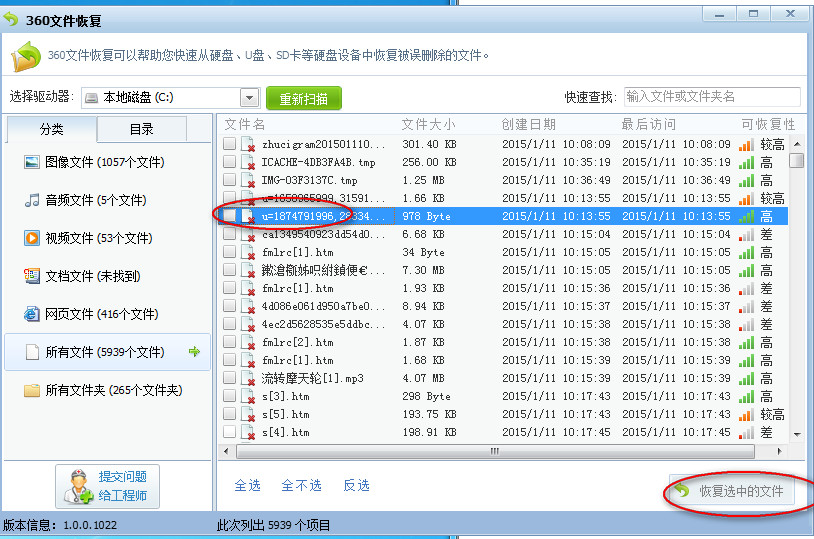814x539 pixels.
Task: Click the engineer avatar icon
Action: pyautogui.click(x=76, y=486)
